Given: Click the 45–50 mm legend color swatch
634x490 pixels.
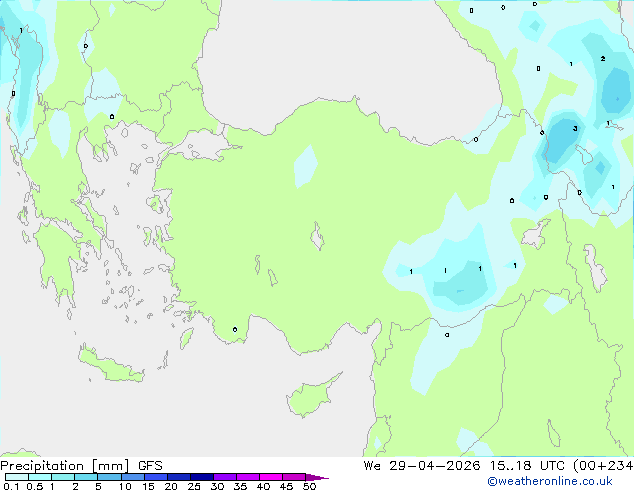Looking at the screenshot, I should pos(294,477).
